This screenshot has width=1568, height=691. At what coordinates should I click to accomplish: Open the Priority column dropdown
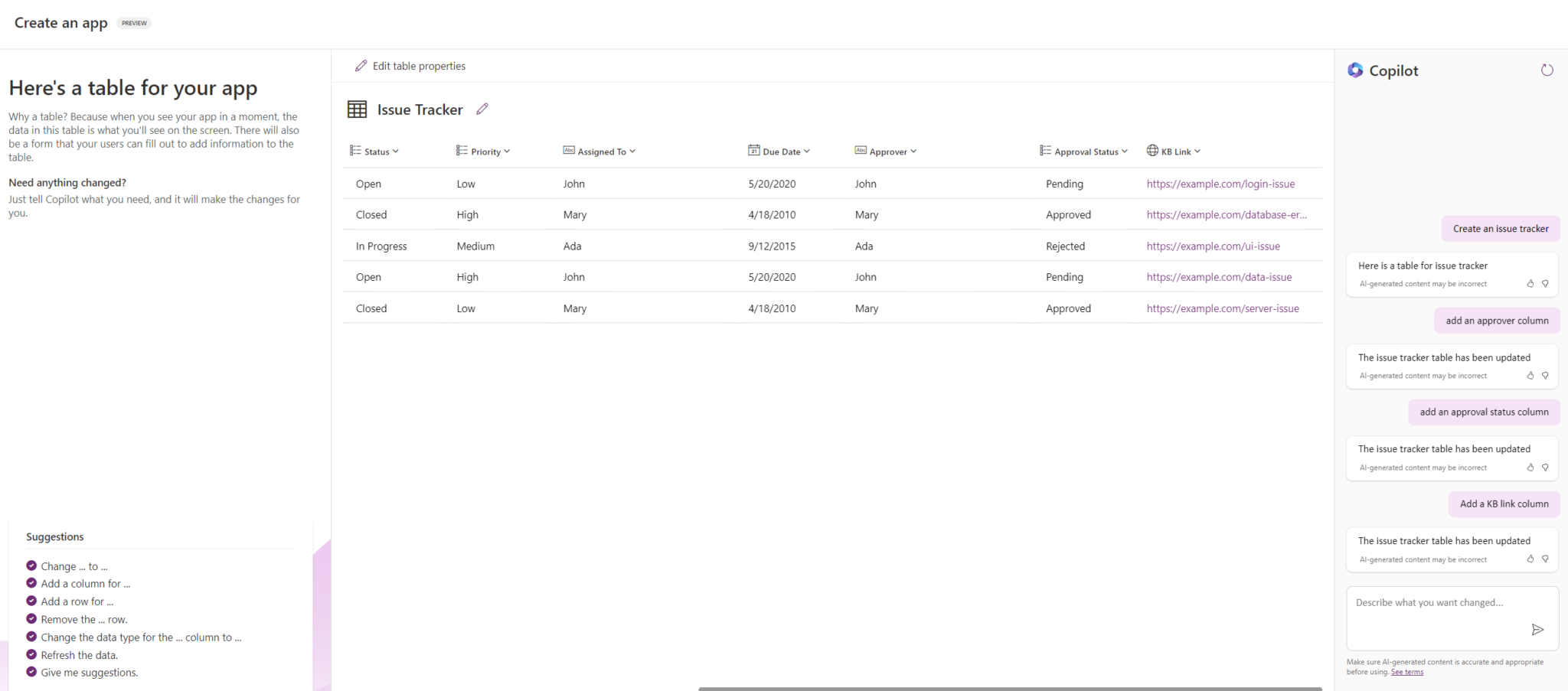(x=507, y=152)
